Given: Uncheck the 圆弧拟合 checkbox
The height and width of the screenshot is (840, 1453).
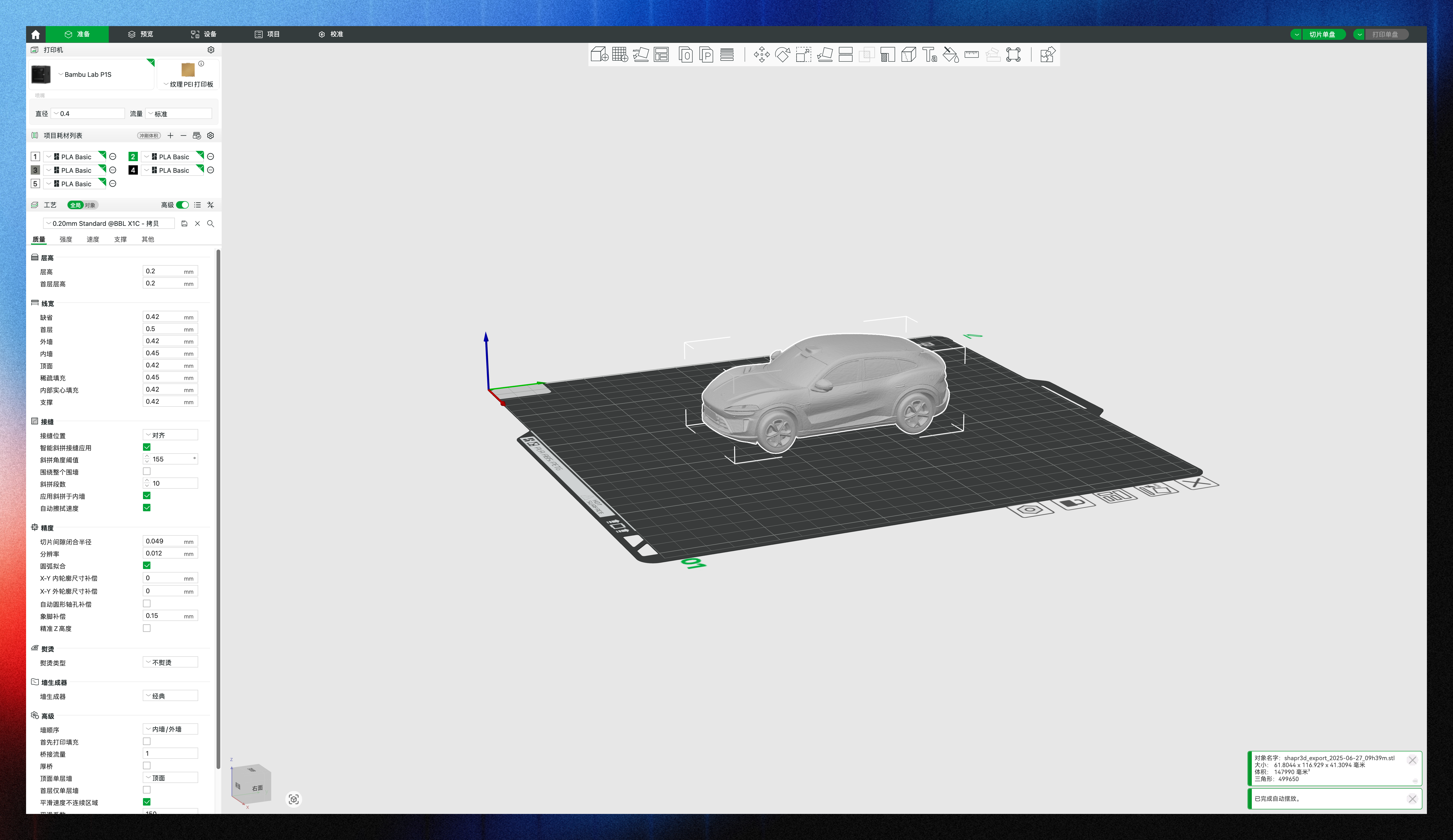Looking at the screenshot, I should pos(147,566).
